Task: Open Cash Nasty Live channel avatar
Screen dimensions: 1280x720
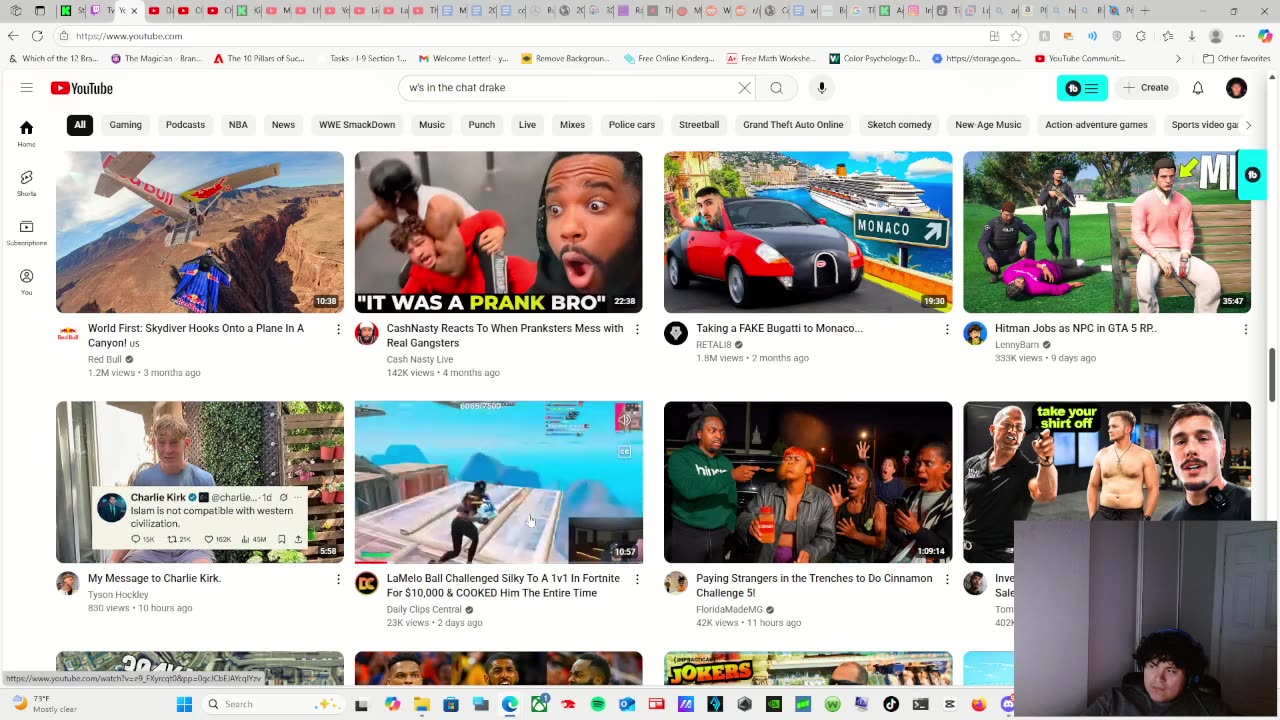Action: tap(367, 334)
